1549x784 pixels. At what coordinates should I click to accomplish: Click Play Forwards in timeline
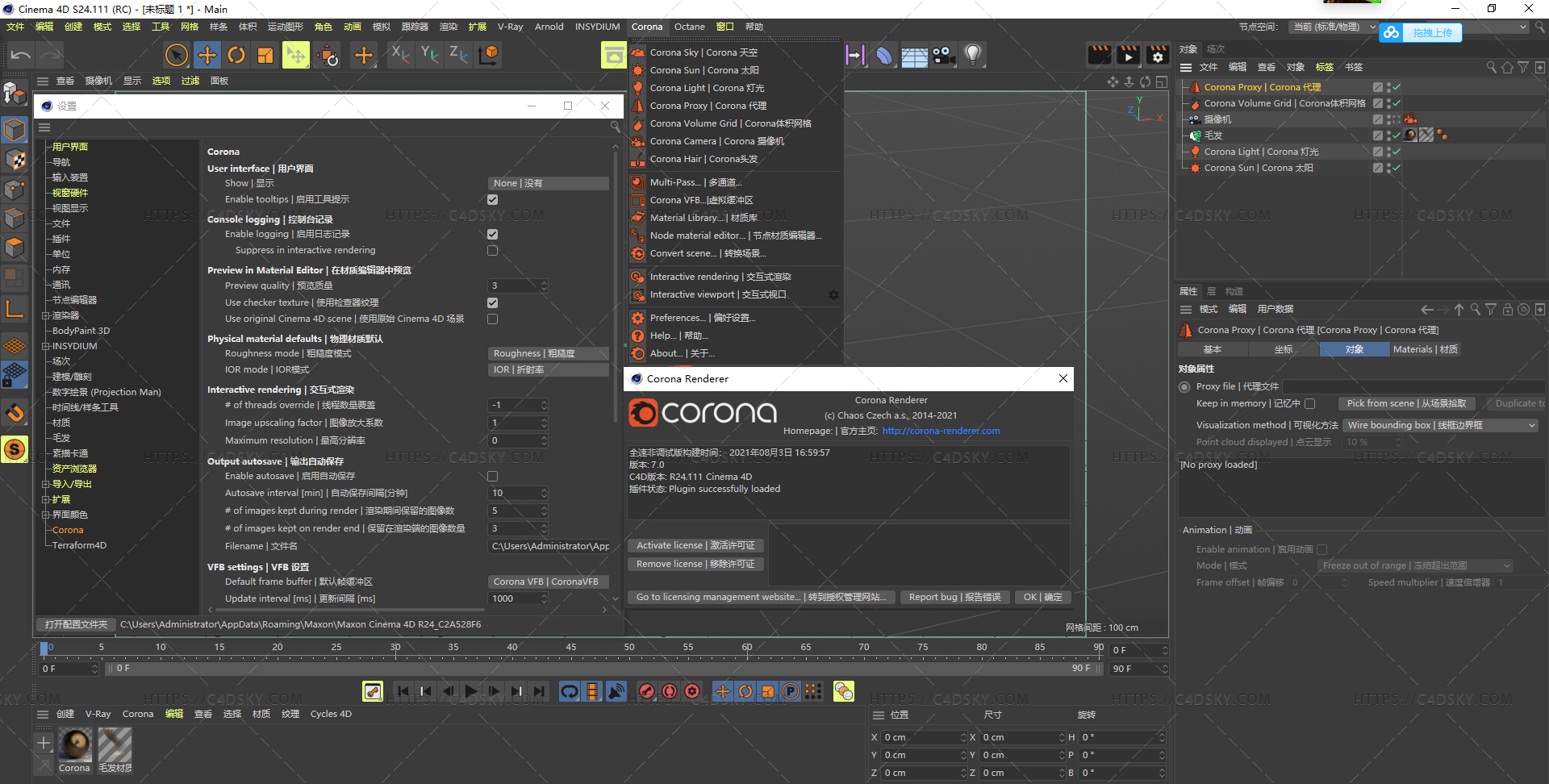(471, 691)
